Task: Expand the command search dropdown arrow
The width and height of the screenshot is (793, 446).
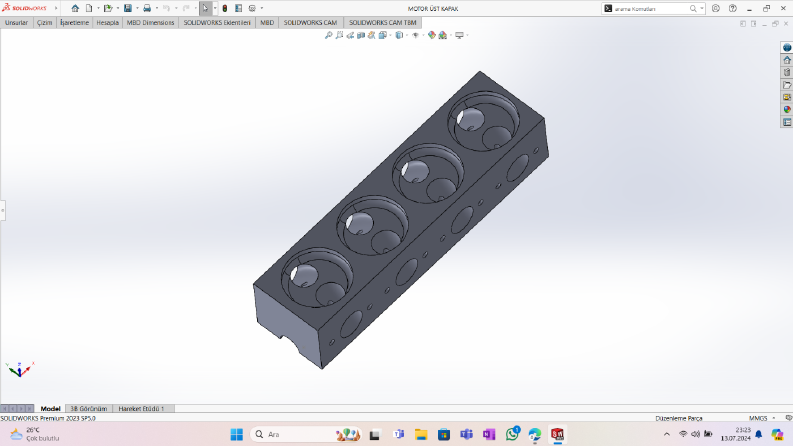Action: point(702,9)
